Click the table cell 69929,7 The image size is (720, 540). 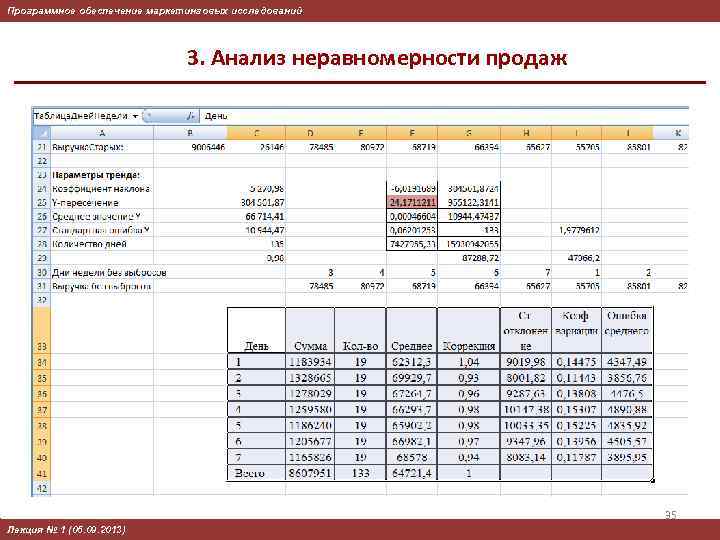tap(412, 378)
